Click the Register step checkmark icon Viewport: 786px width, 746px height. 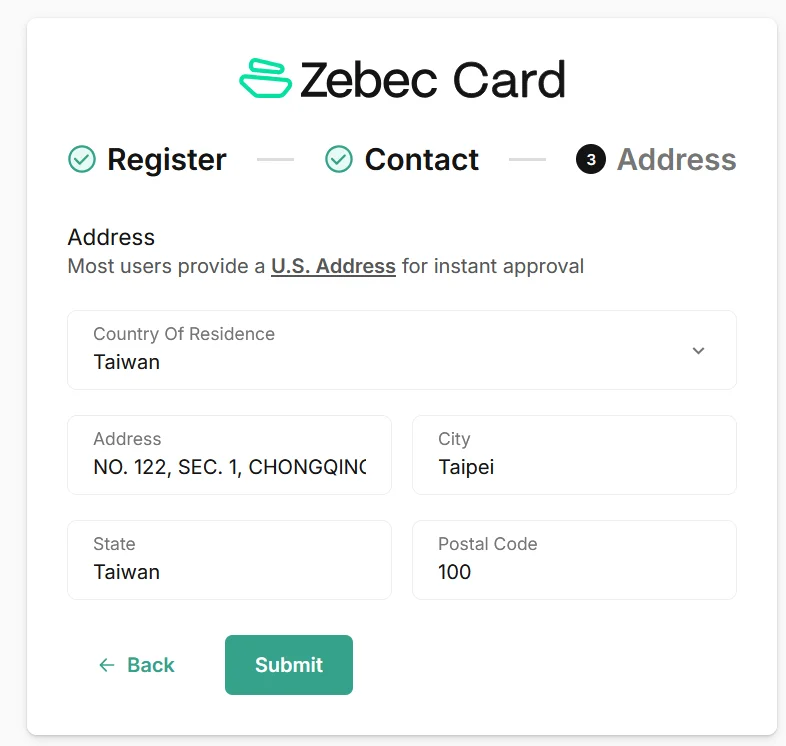click(x=82, y=159)
